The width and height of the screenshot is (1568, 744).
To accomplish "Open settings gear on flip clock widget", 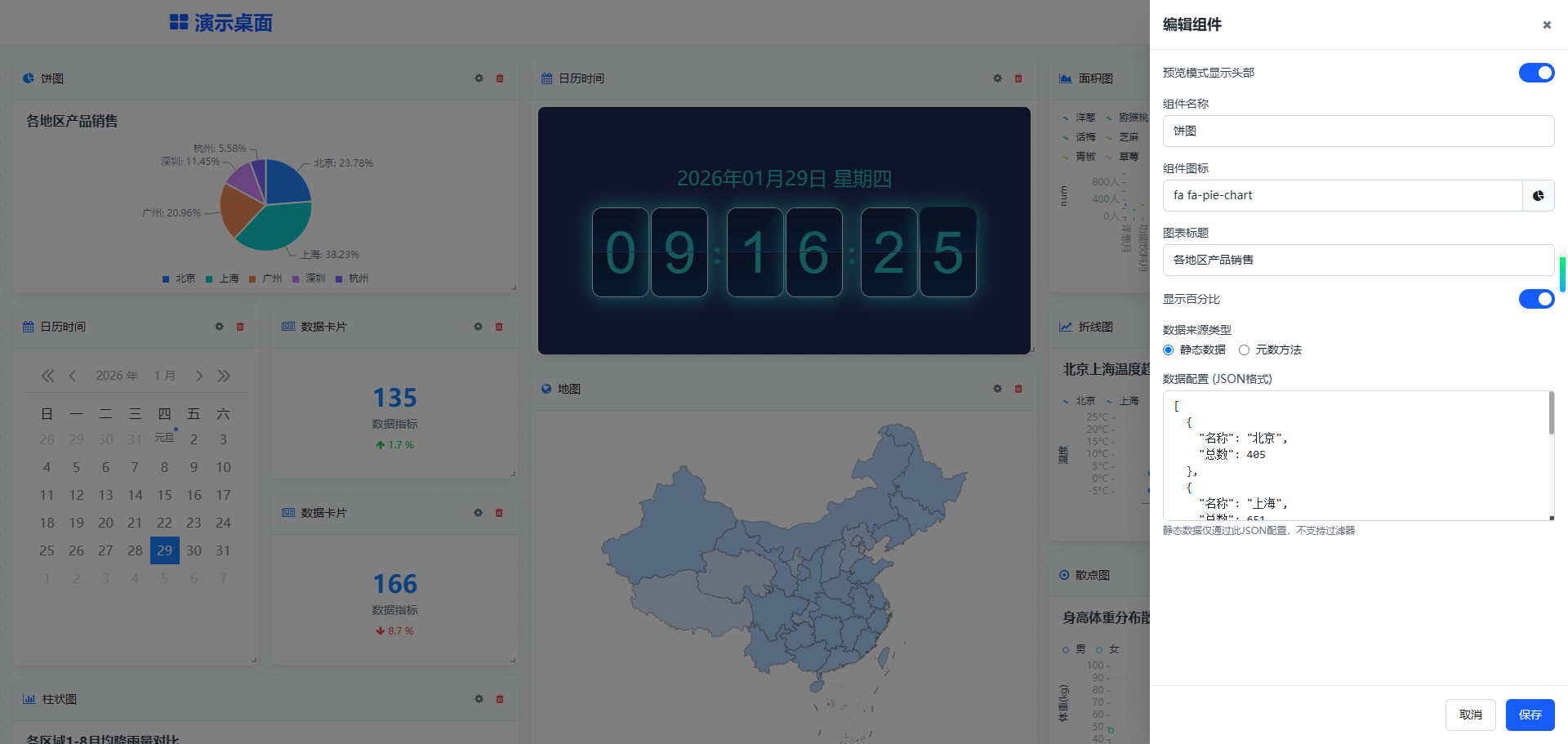I will [997, 78].
